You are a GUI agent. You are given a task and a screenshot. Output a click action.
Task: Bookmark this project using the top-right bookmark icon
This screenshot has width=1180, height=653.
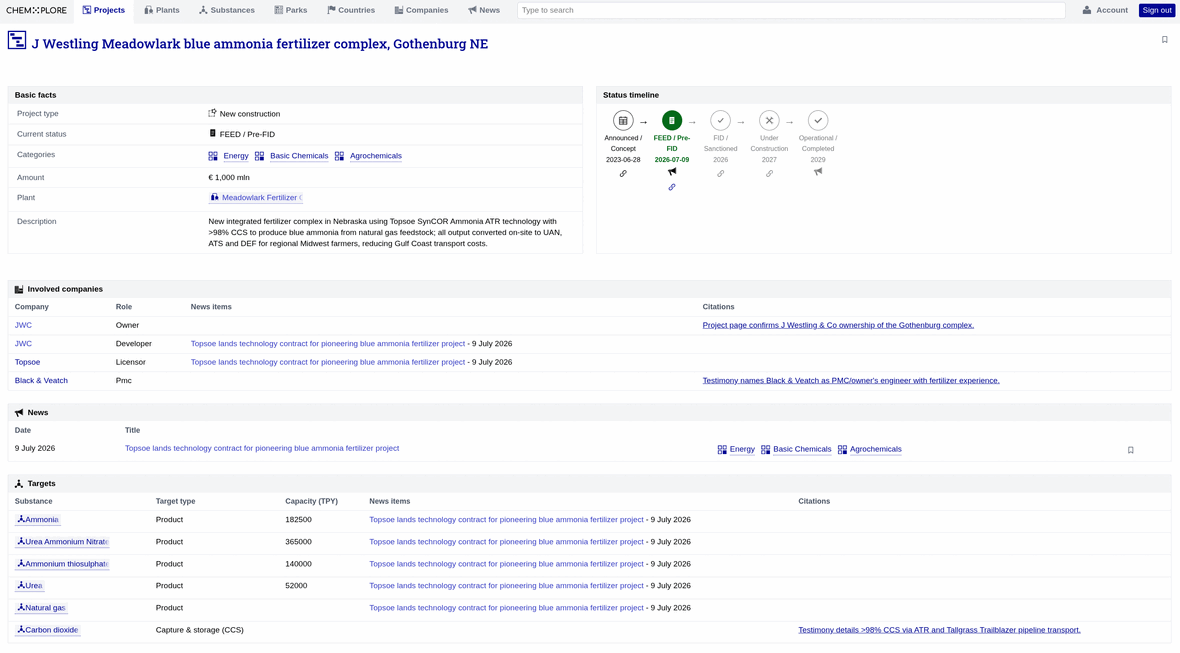pos(1164,40)
